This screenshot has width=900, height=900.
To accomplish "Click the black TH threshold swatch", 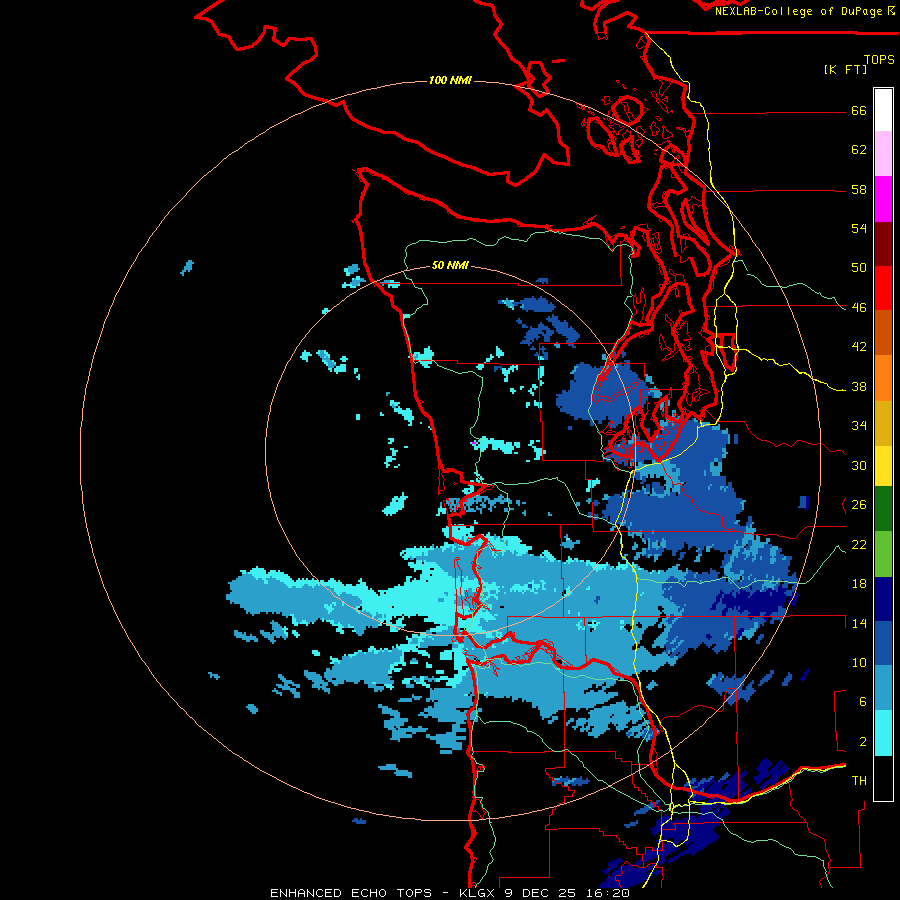I will [x=883, y=778].
